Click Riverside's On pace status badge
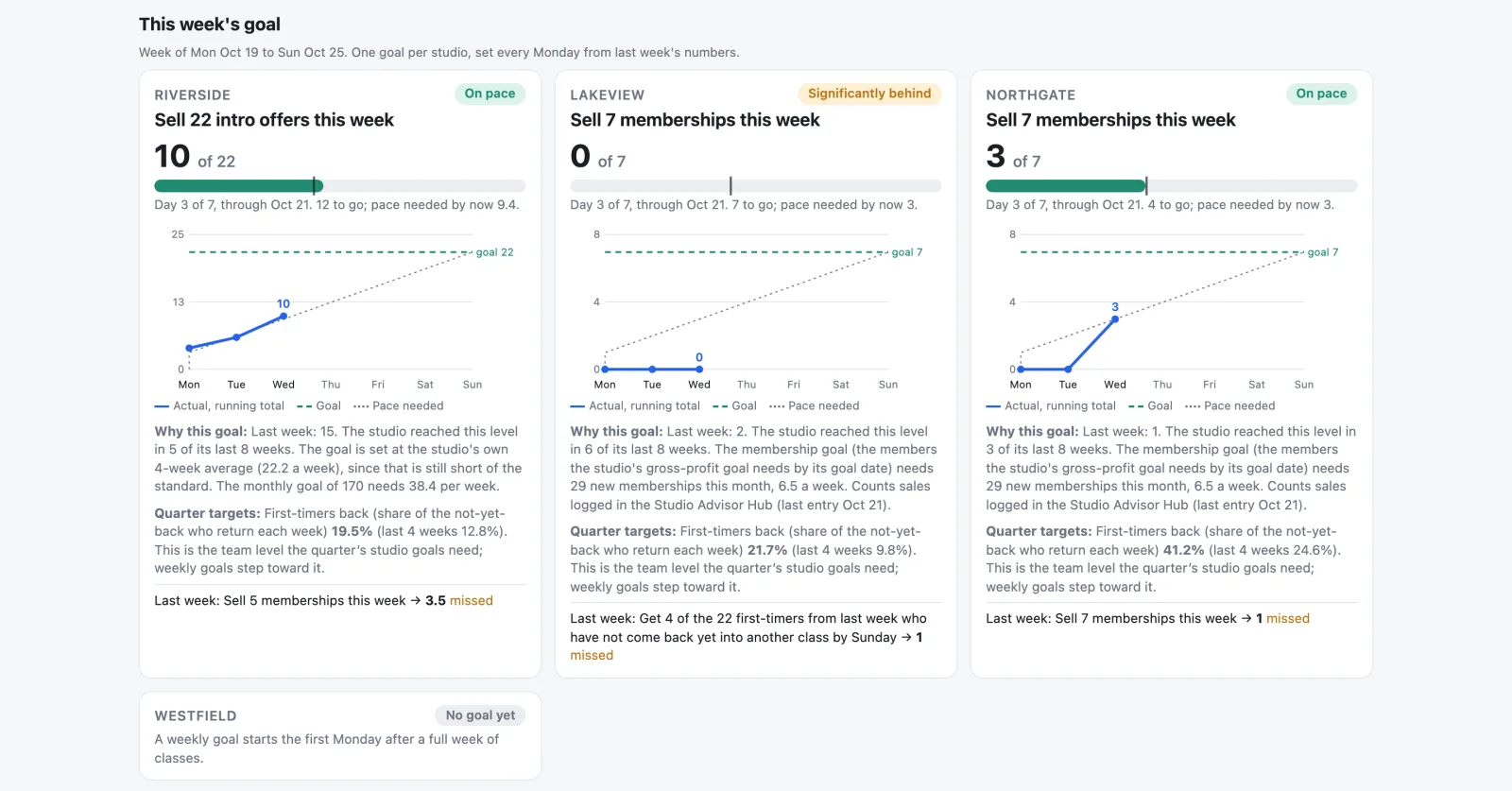Image resolution: width=1512 pixels, height=791 pixels. (x=490, y=94)
